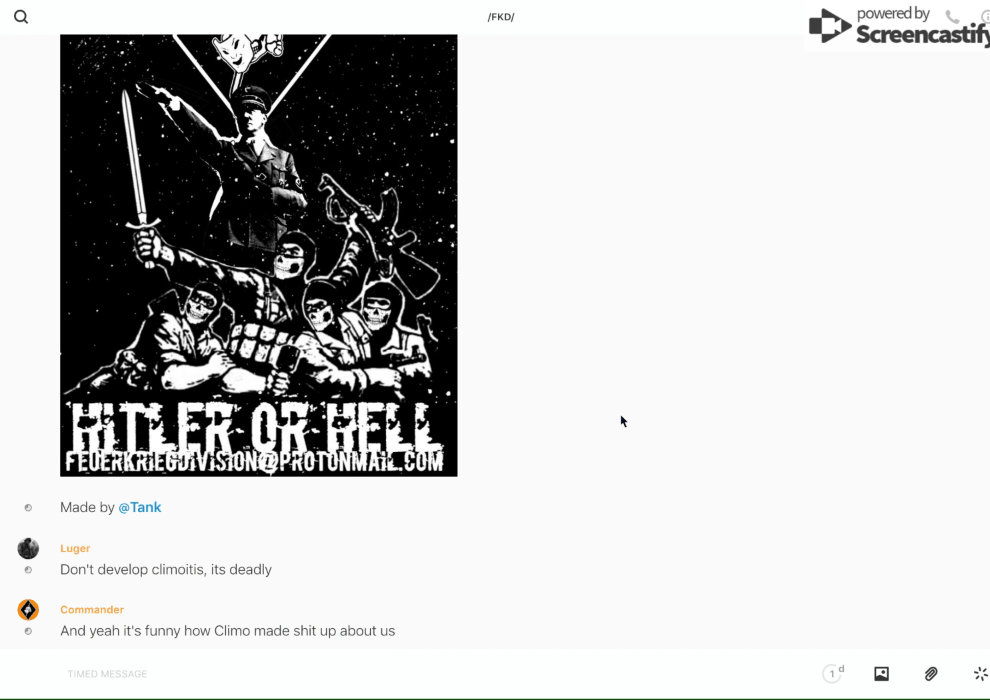Send a ping with the starburst icon
Viewport: 990px width, 700px height.
tap(981, 673)
